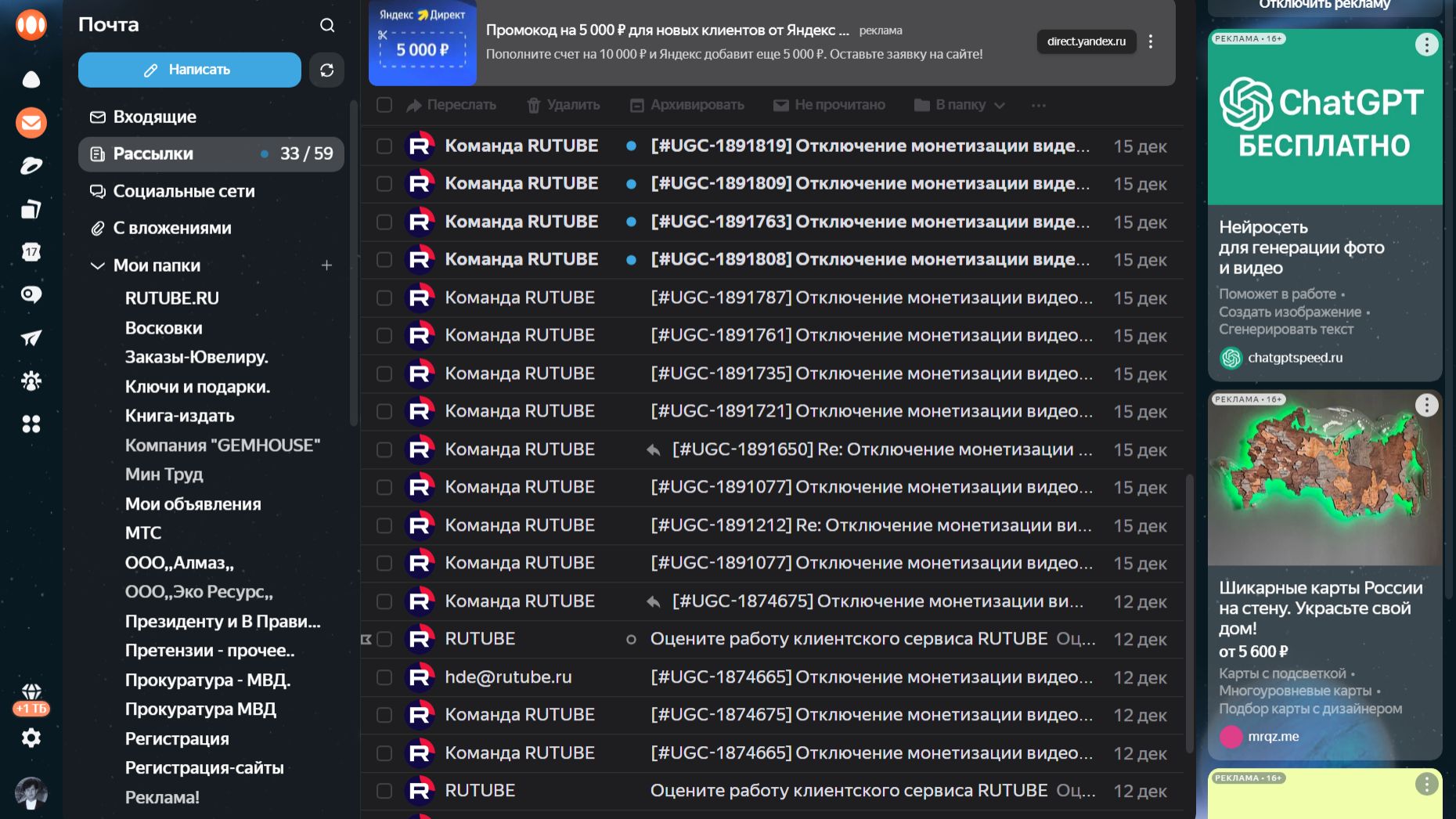Image resolution: width=1456 pixels, height=819 pixels.
Task: Open the four-dot all services icon
Action: pos(31,424)
